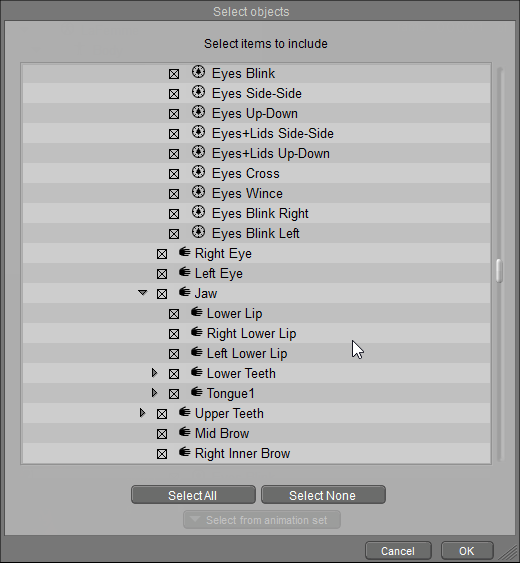Click the dial icon beside Eyes+Lids Side-Side
The height and width of the screenshot is (563, 520).
click(x=198, y=132)
